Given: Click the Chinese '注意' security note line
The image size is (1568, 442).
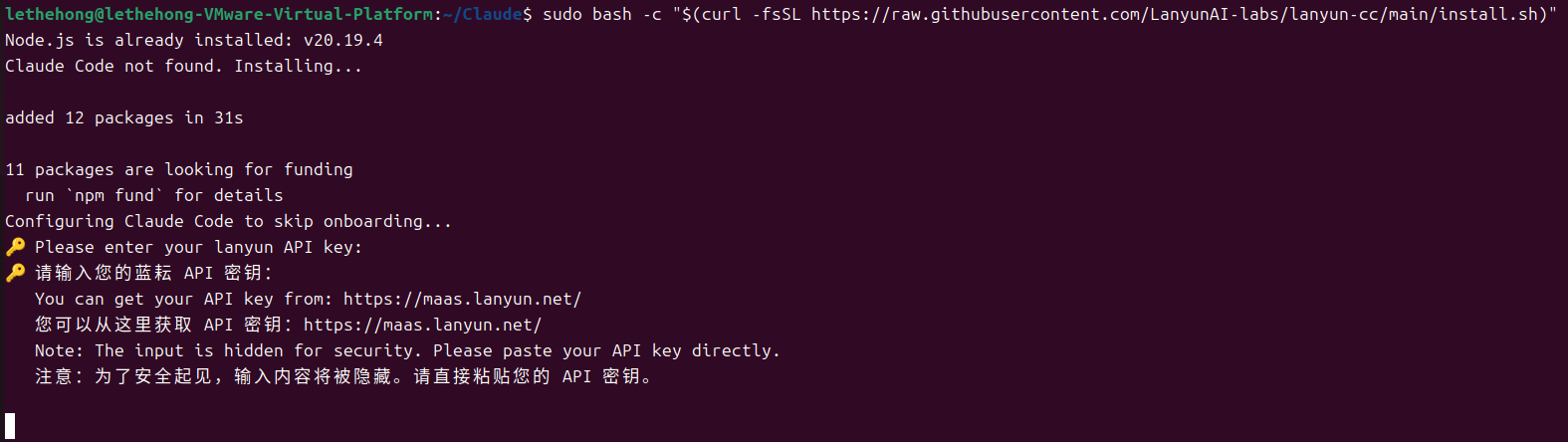Looking at the screenshot, I should click(343, 376).
